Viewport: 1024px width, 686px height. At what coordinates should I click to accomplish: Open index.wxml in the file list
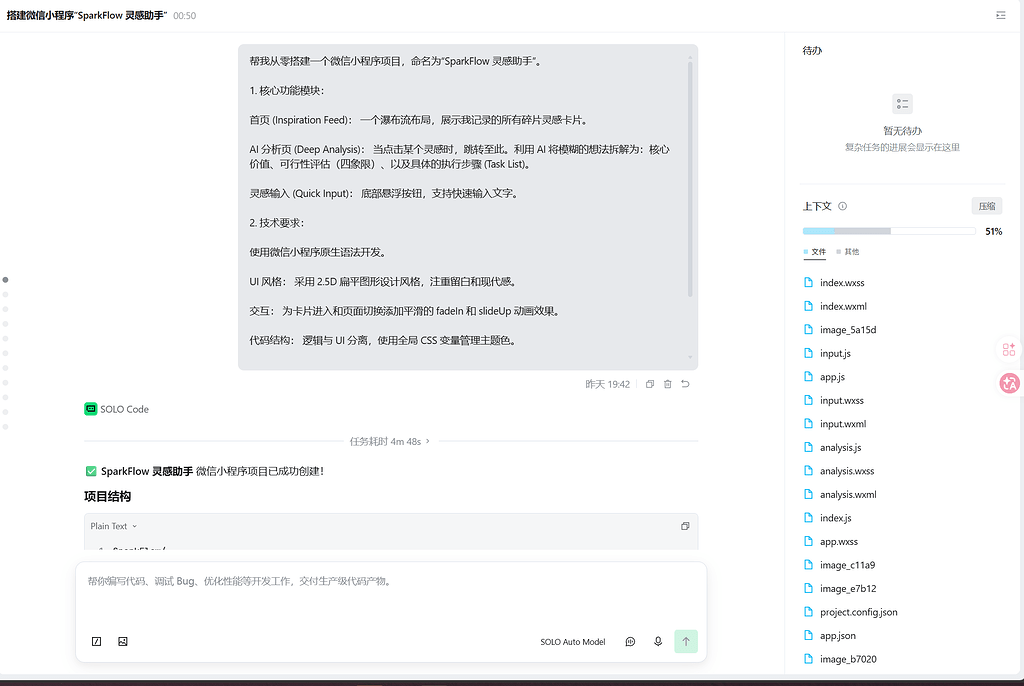pyautogui.click(x=843, y=306)
